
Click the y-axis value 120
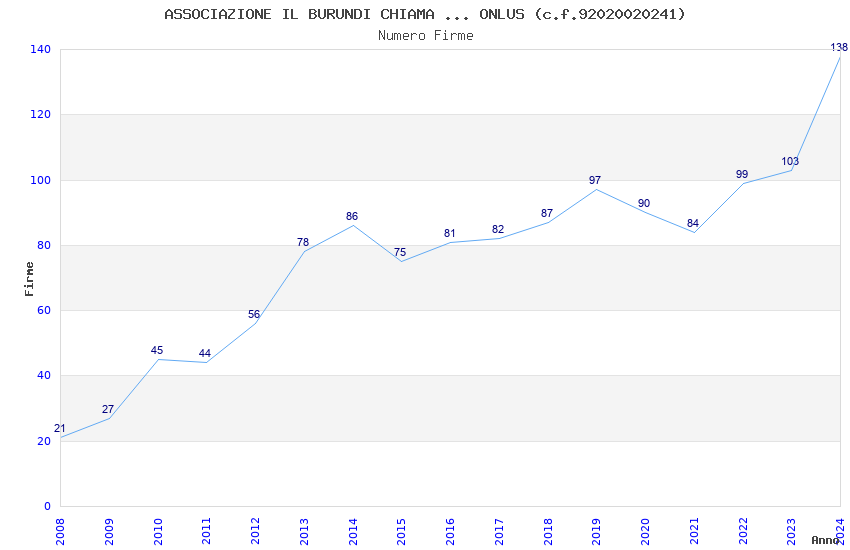(x=40, y=114)
